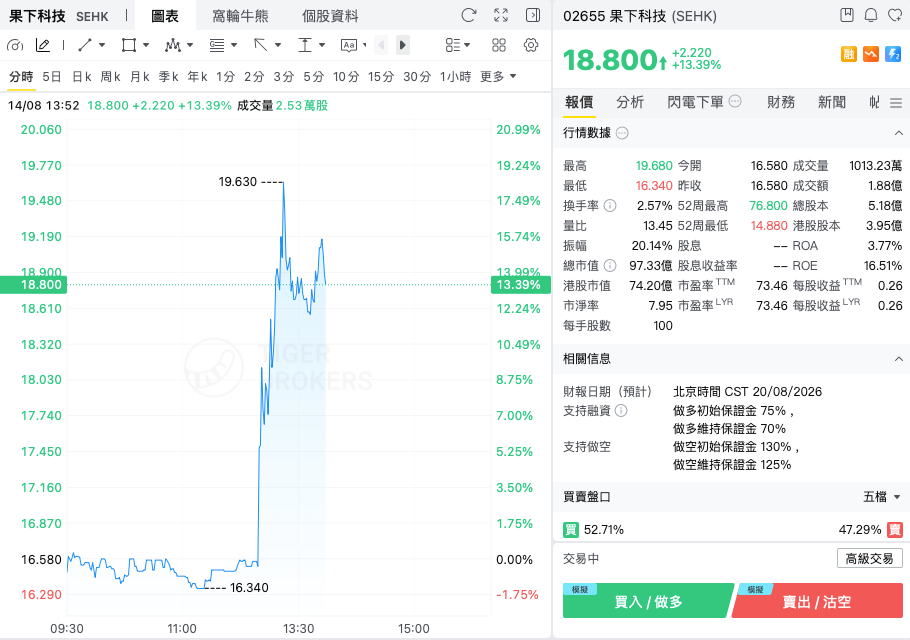This screenshot has width=910, height=640.
Task: Open the 閃電下單 tab
Action: [x=695, y=102]
